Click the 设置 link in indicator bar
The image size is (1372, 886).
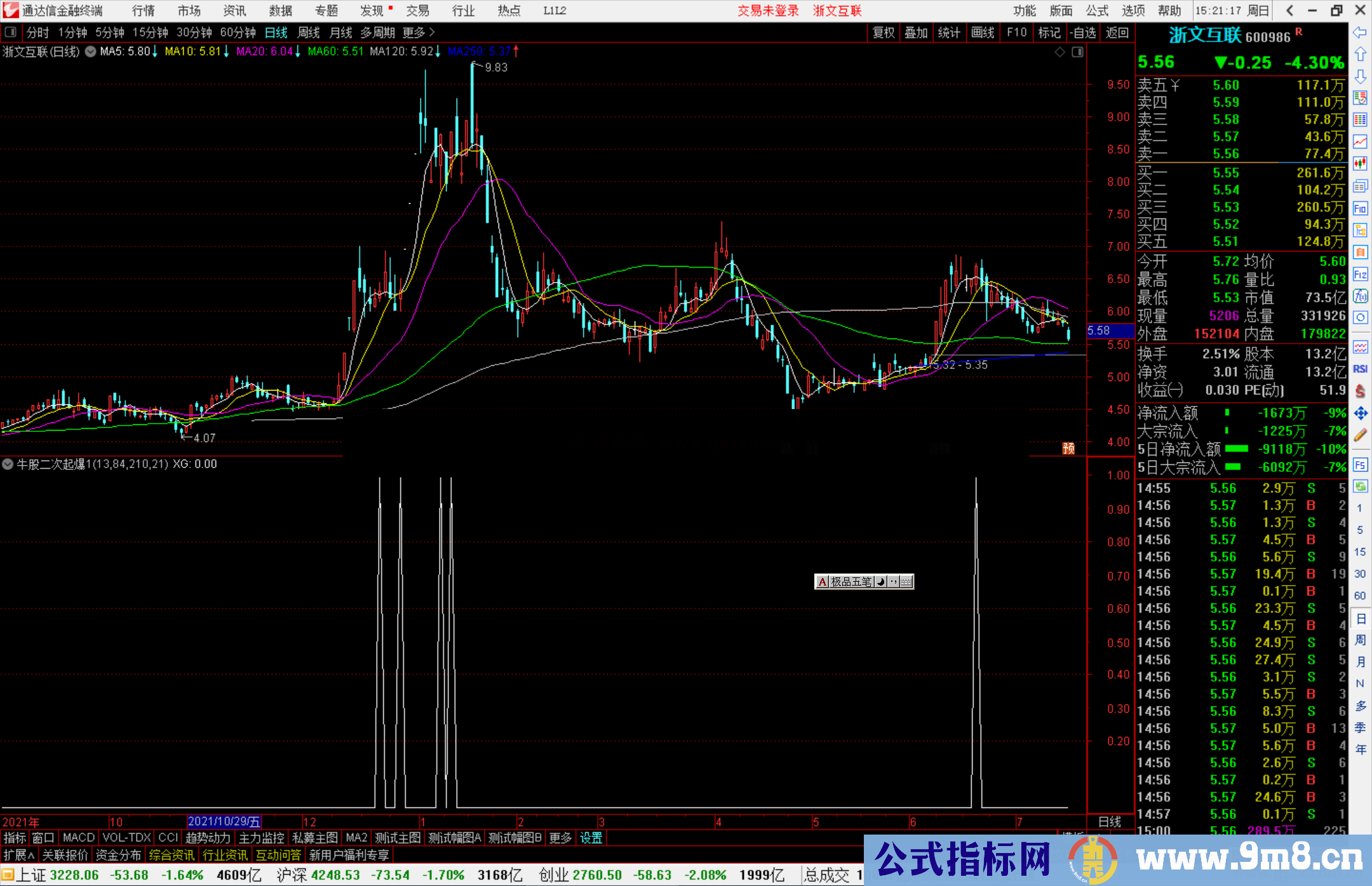(x=591, y=838)
